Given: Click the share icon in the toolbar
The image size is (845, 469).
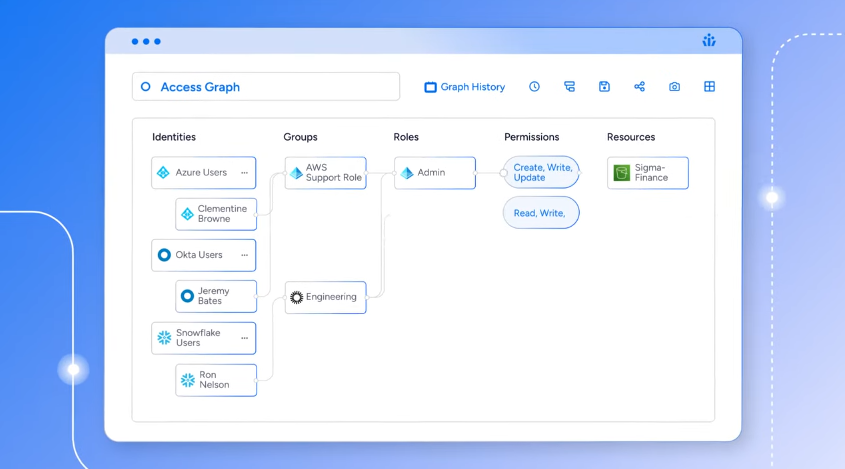Looking at the screenshot, I should coord(639,87).
